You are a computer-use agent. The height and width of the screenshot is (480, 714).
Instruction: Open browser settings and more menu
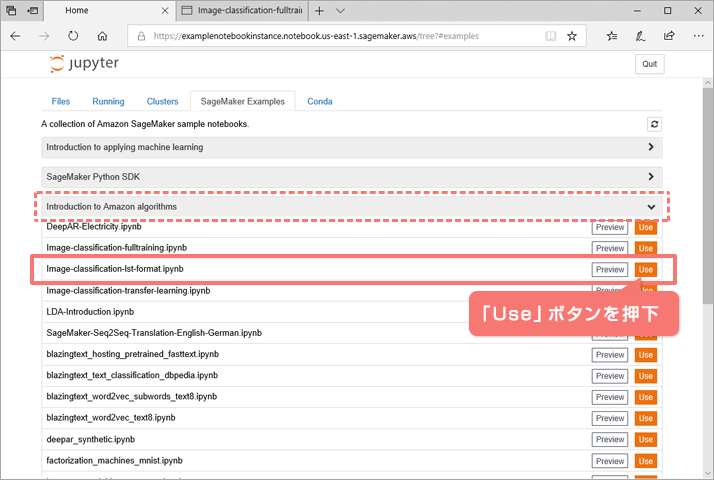[x=699, y=36]
